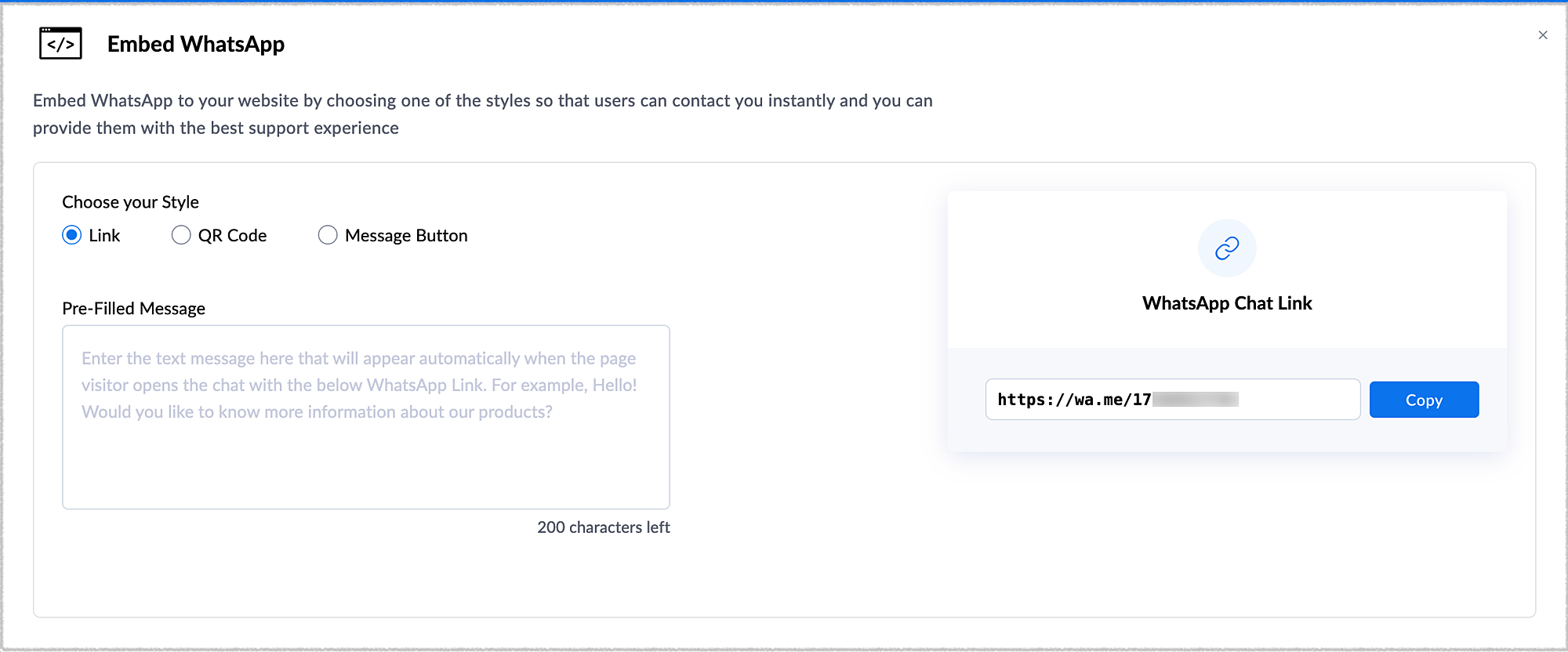Viewport: 1568px width, 652px height.
Task: Click the "QR Code" label text
Action: pyautogui.click(x=232, y=236)
